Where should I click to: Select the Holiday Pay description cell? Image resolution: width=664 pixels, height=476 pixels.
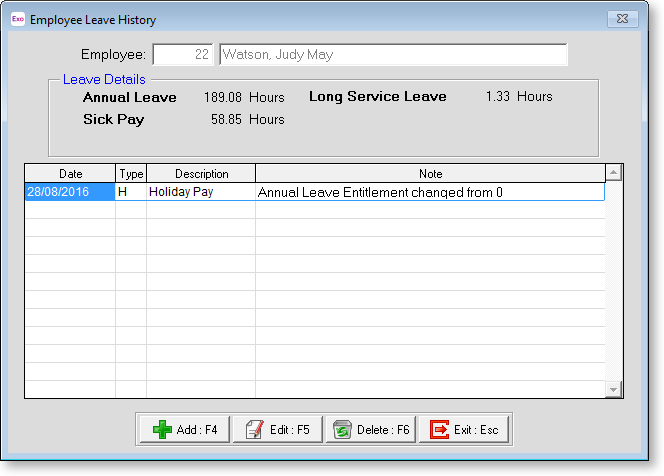click(201, 192)
